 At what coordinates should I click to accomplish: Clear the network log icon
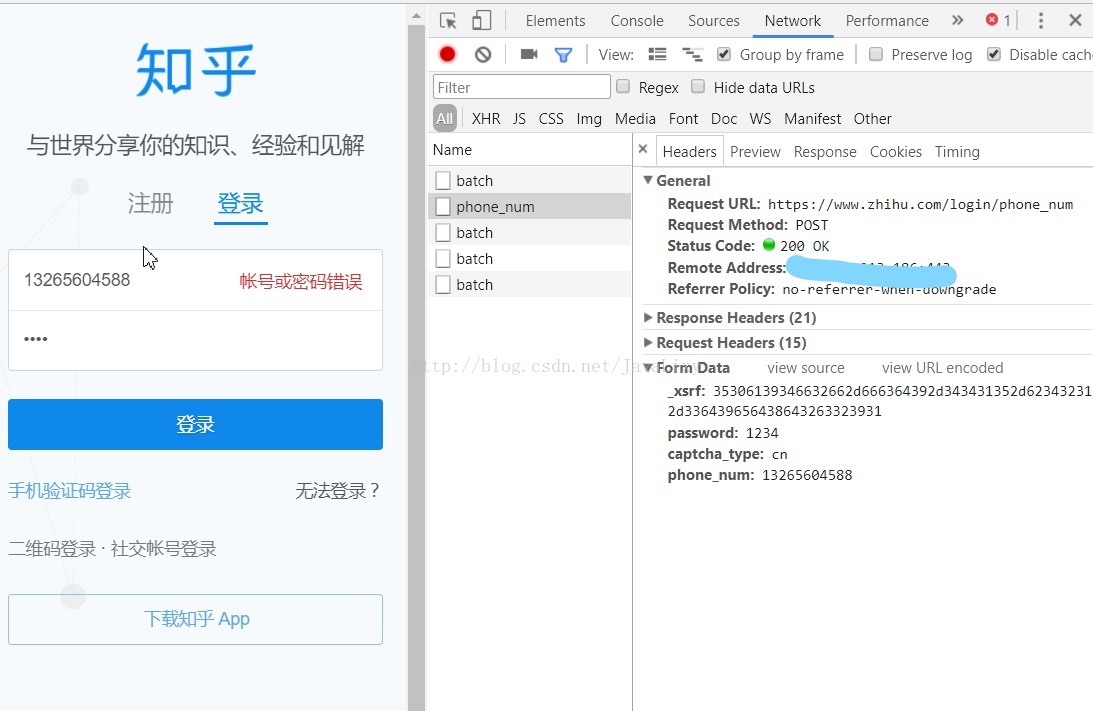pos(483,54)
